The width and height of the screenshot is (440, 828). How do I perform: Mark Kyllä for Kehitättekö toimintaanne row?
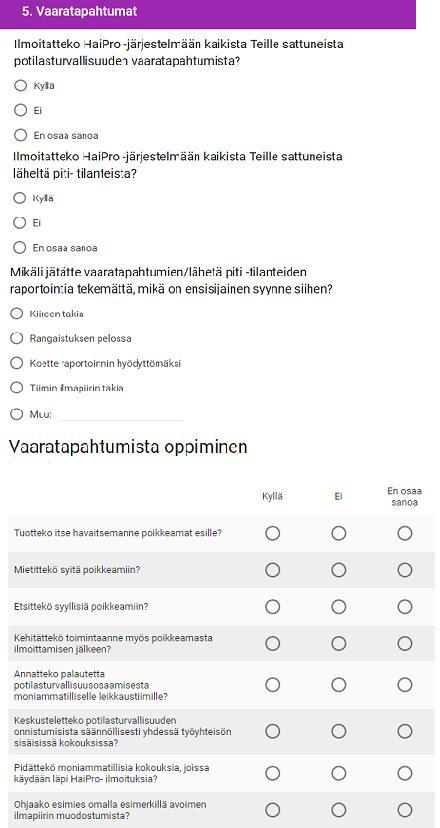click(x=273, y=643)
